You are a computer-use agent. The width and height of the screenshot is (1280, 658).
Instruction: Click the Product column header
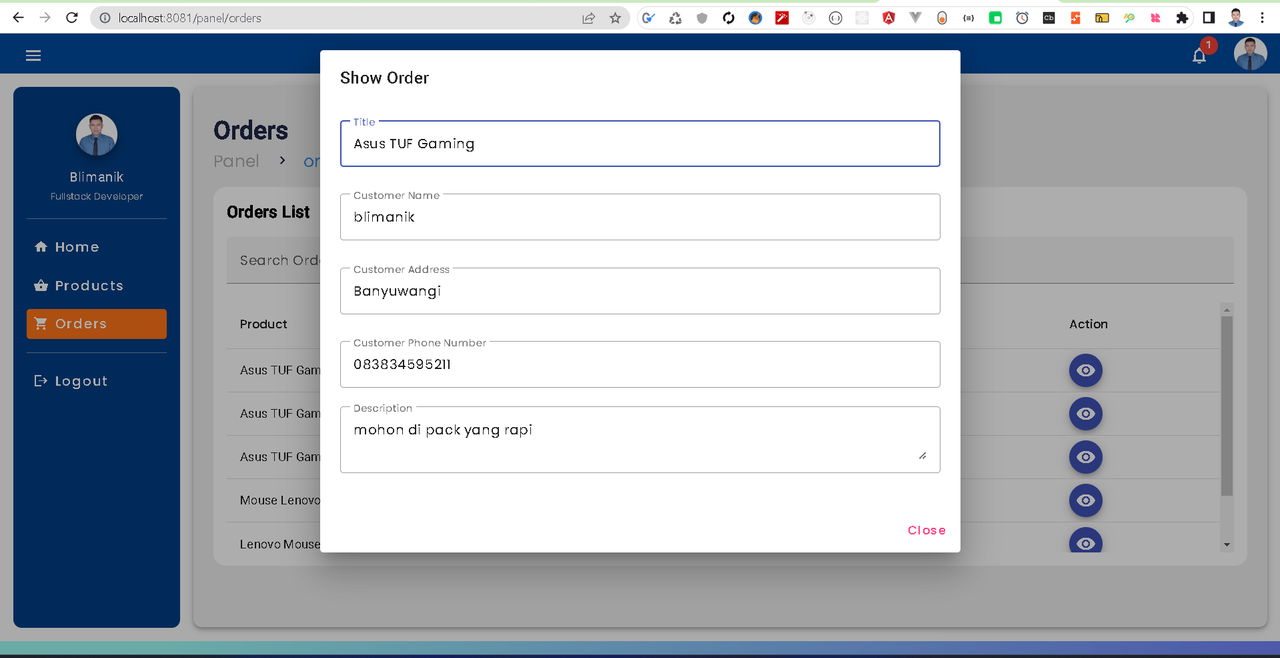pyautogui.click(x=264, y=324)
